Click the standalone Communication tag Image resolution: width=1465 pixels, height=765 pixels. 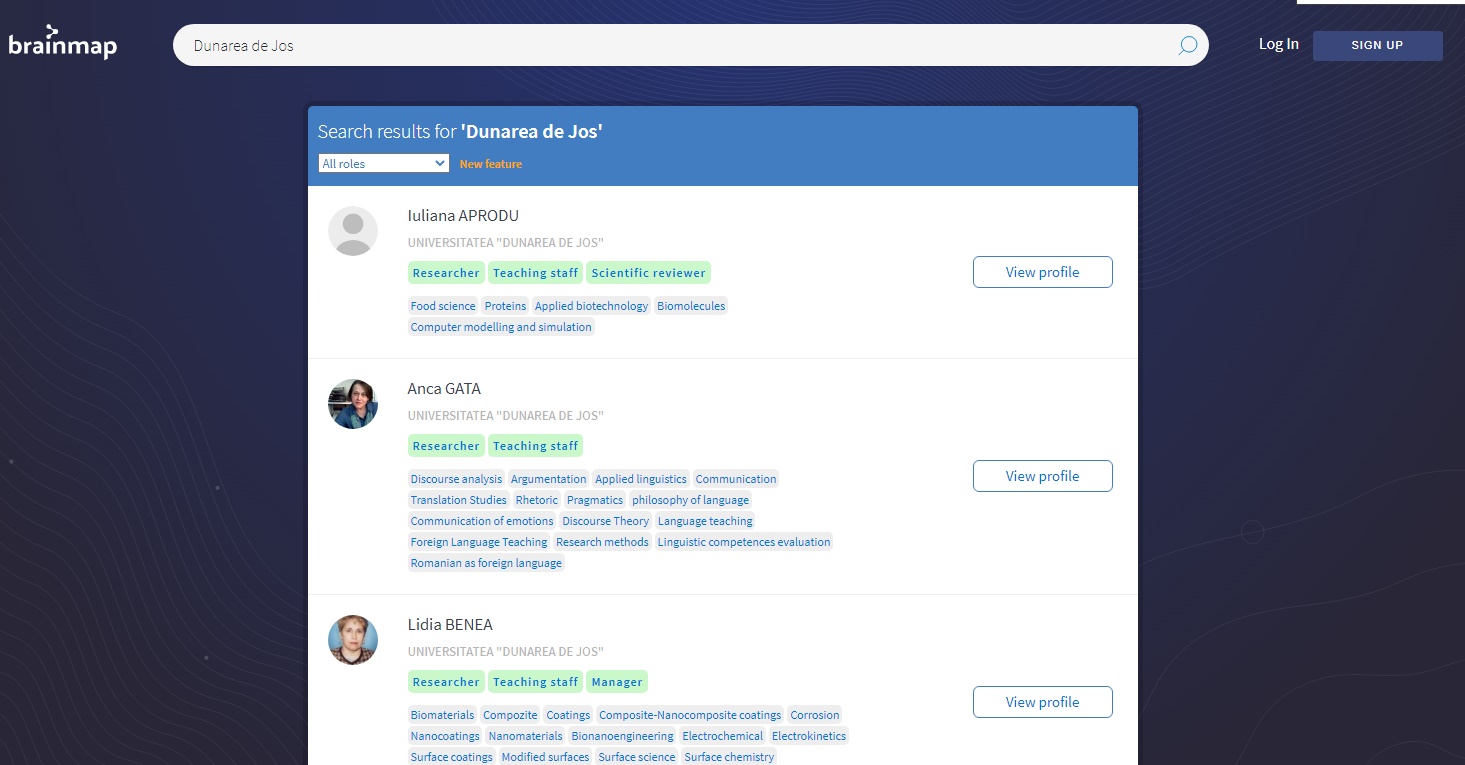coord(736,479)
